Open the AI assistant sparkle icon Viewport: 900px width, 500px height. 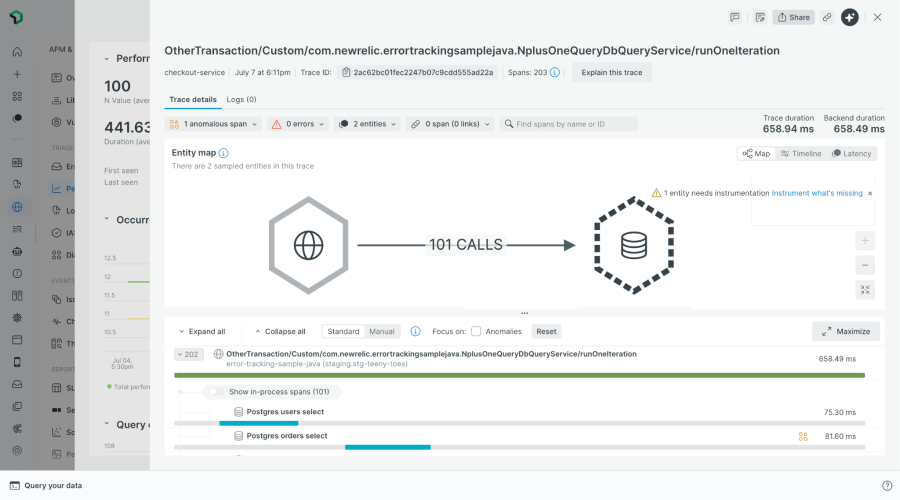pyautogui.click(x=850, y=17)
